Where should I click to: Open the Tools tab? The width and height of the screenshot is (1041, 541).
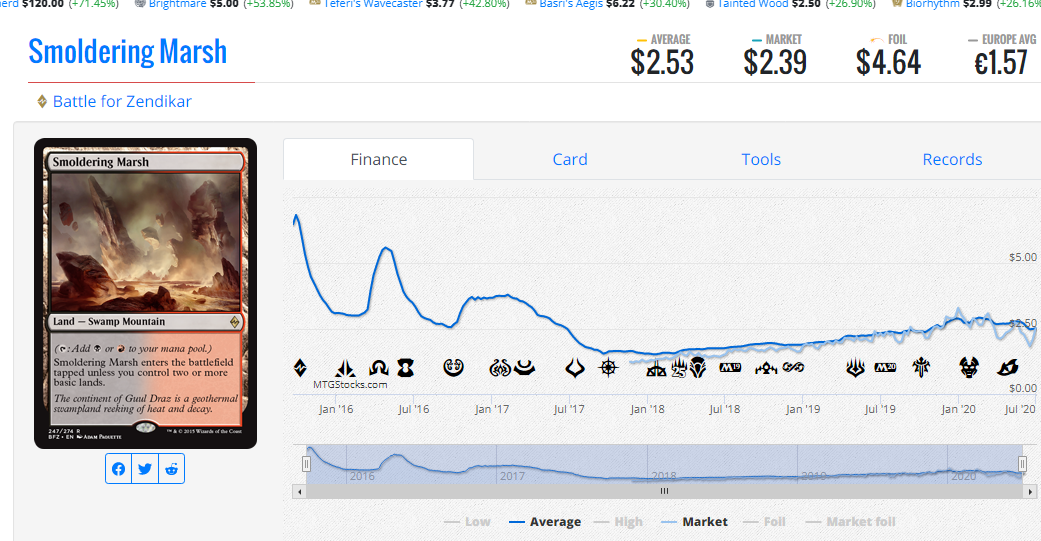761,159
